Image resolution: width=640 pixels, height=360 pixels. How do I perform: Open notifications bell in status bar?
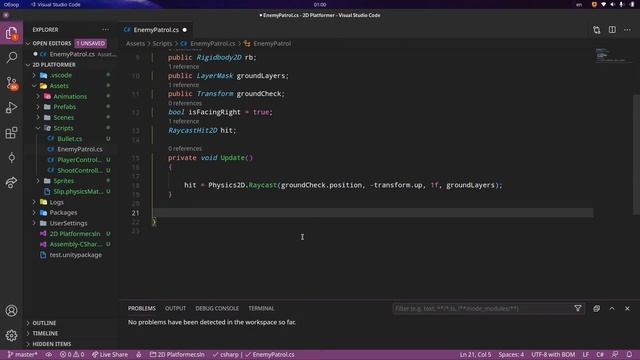coord(629,354)
